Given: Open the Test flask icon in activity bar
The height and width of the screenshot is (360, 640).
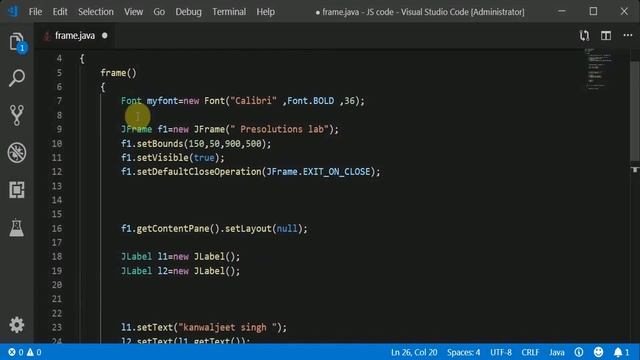Looking at the screenshot, I should 17,227.
